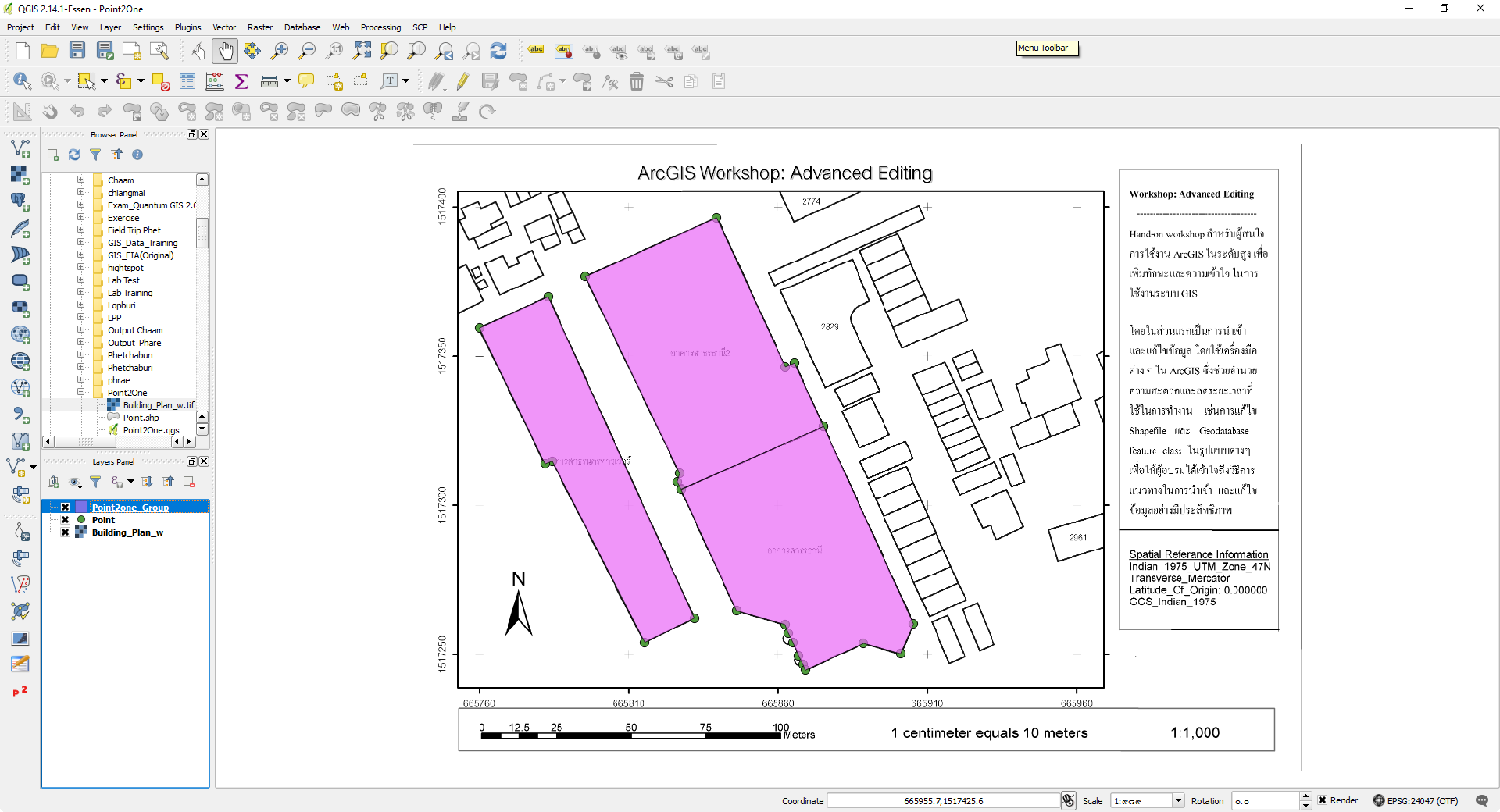Viewport: 1500px width, 812px height.
Task: Click the Add Raster Layer icon
Action: 20,175
